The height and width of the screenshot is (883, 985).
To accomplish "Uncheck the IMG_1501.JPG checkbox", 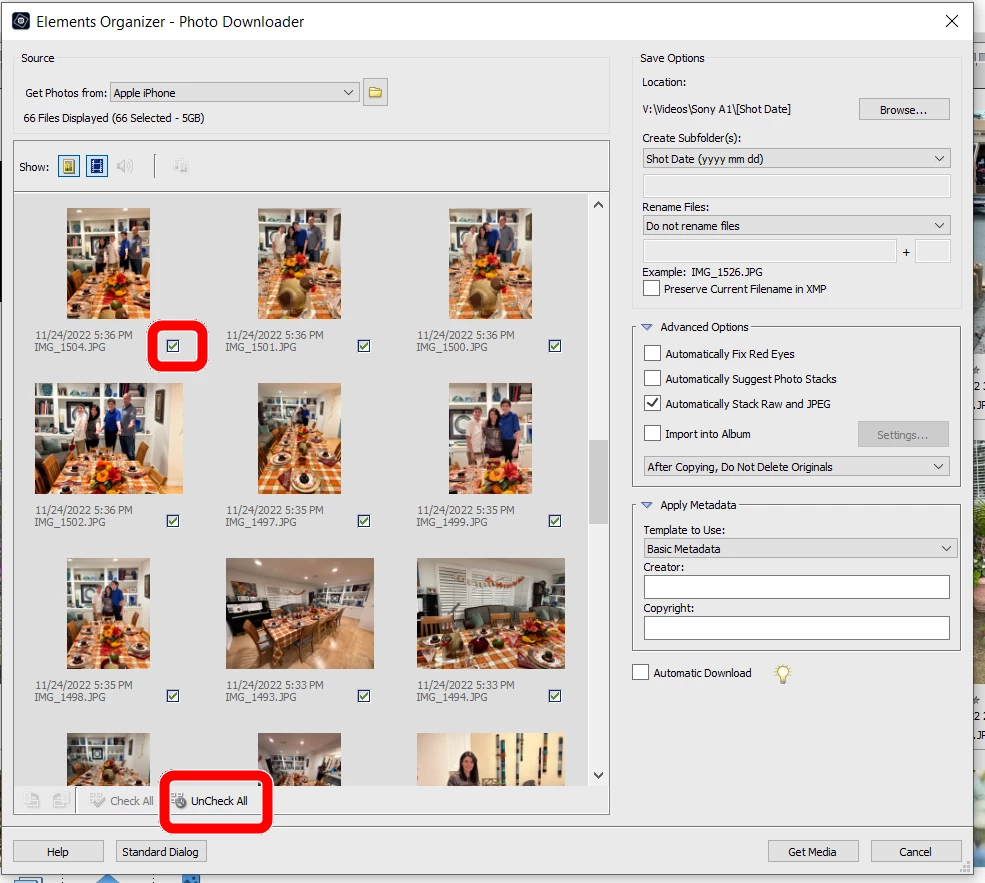I will [x=364, y=346].
